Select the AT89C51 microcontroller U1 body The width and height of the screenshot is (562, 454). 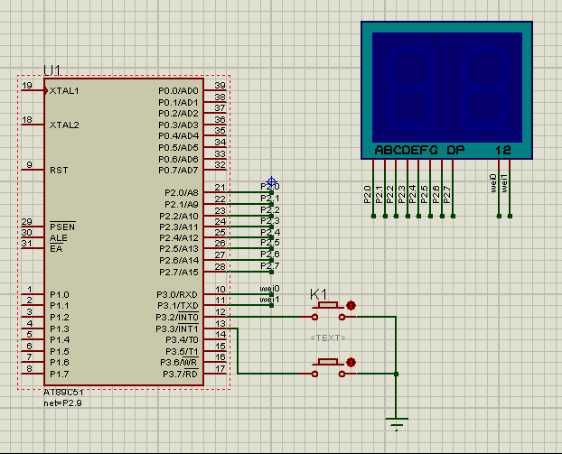tap(124, 232)
